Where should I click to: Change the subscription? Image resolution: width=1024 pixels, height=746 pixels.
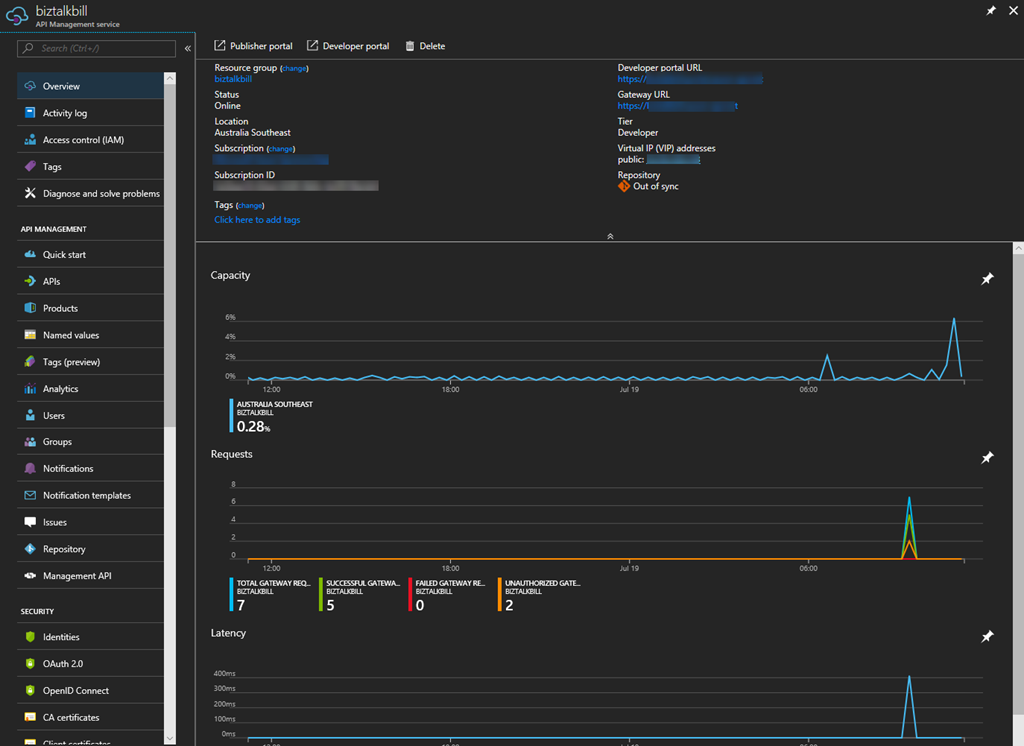(x=281, y=149)
